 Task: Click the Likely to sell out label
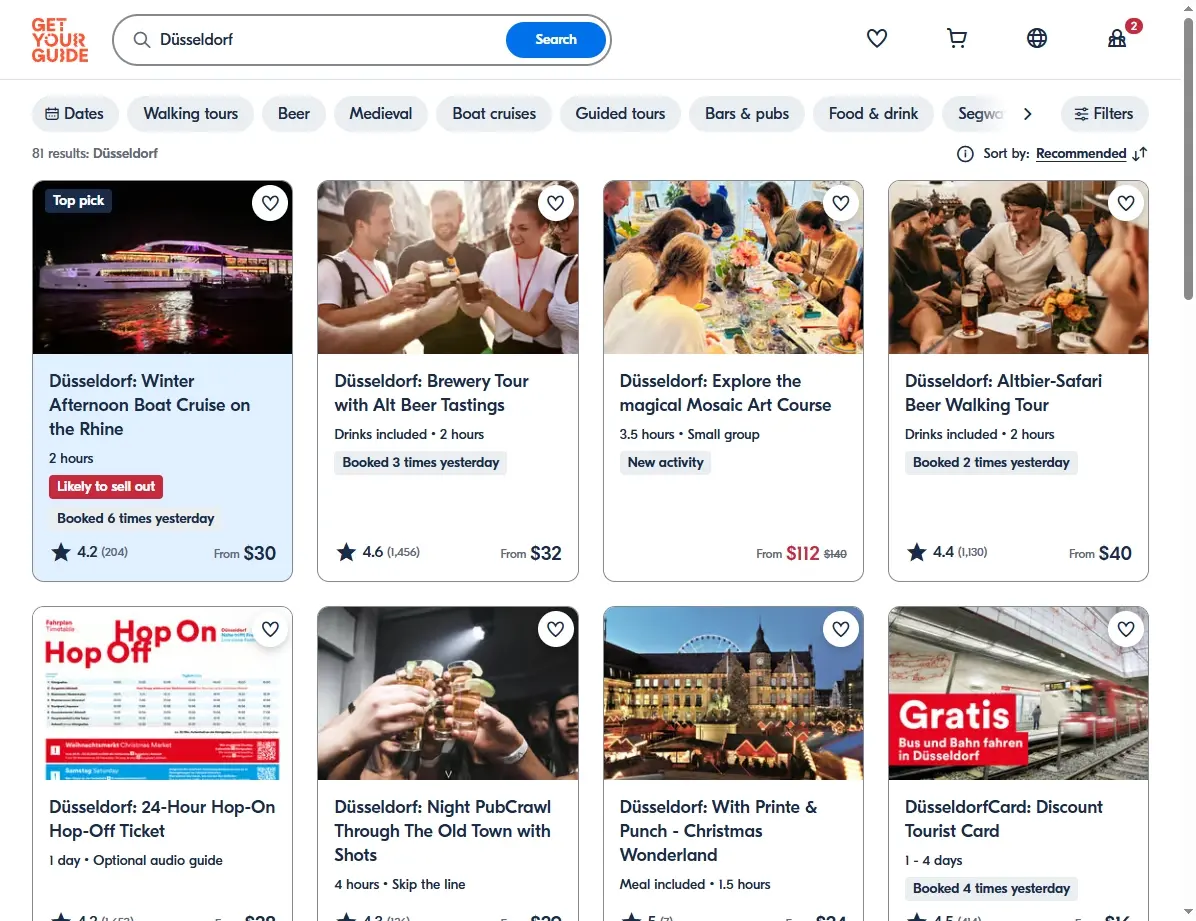tap(106, 487)
